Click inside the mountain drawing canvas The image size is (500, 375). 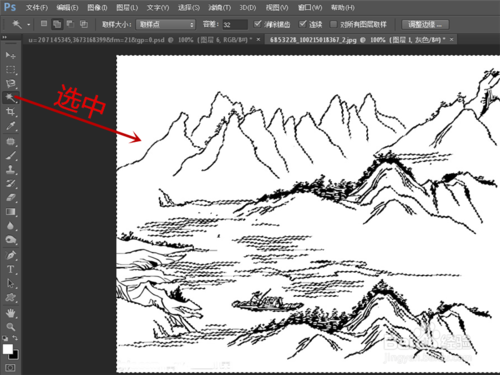click(308, 213)
